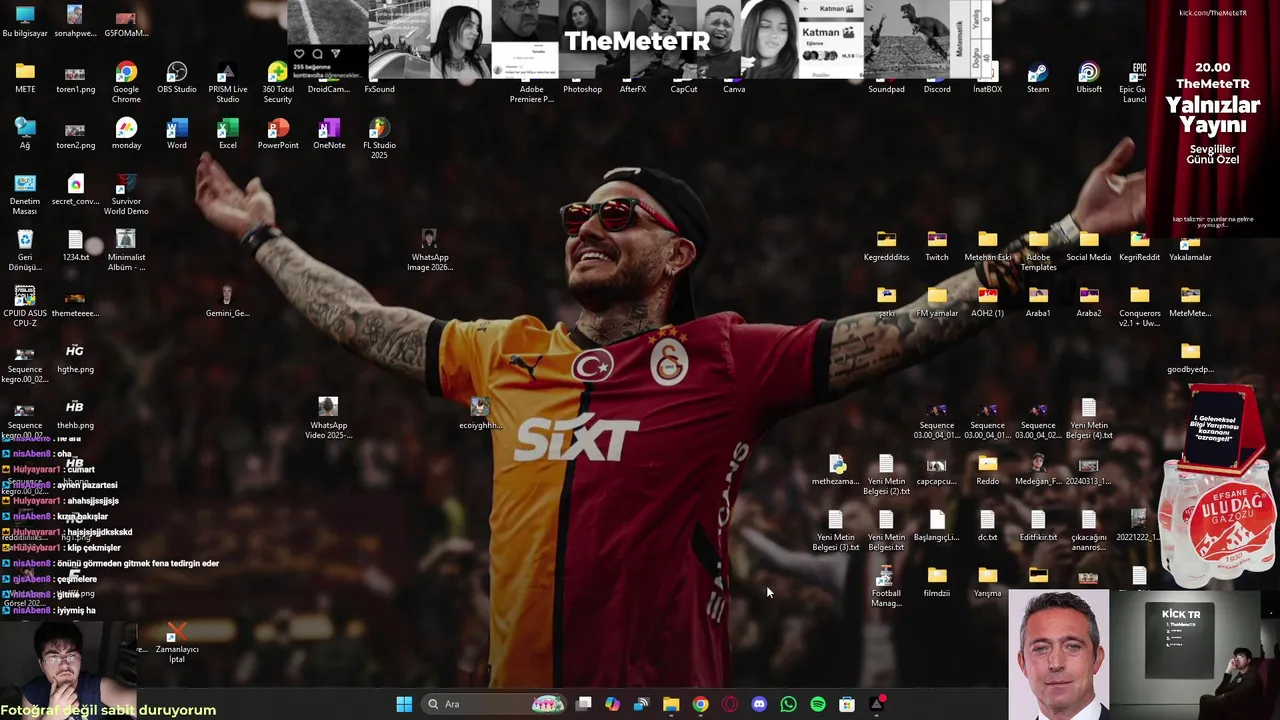The width and height of the screenshot is (1280, 720).
Task: Open Football Manager shortcut
Action: click(886, 586)
